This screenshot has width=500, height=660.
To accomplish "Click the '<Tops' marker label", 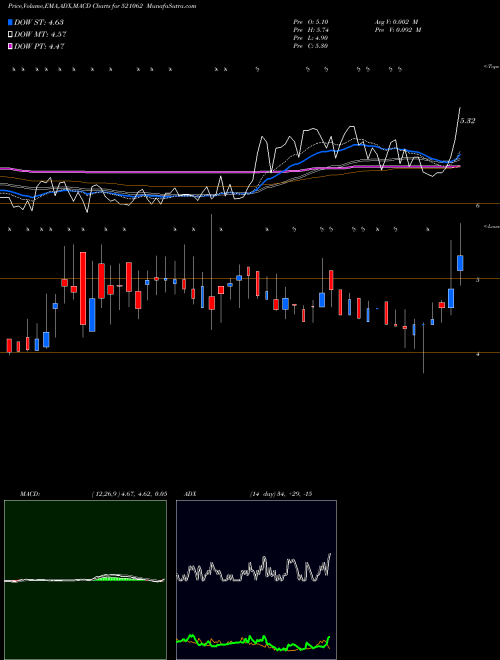I will pos(492,67).
